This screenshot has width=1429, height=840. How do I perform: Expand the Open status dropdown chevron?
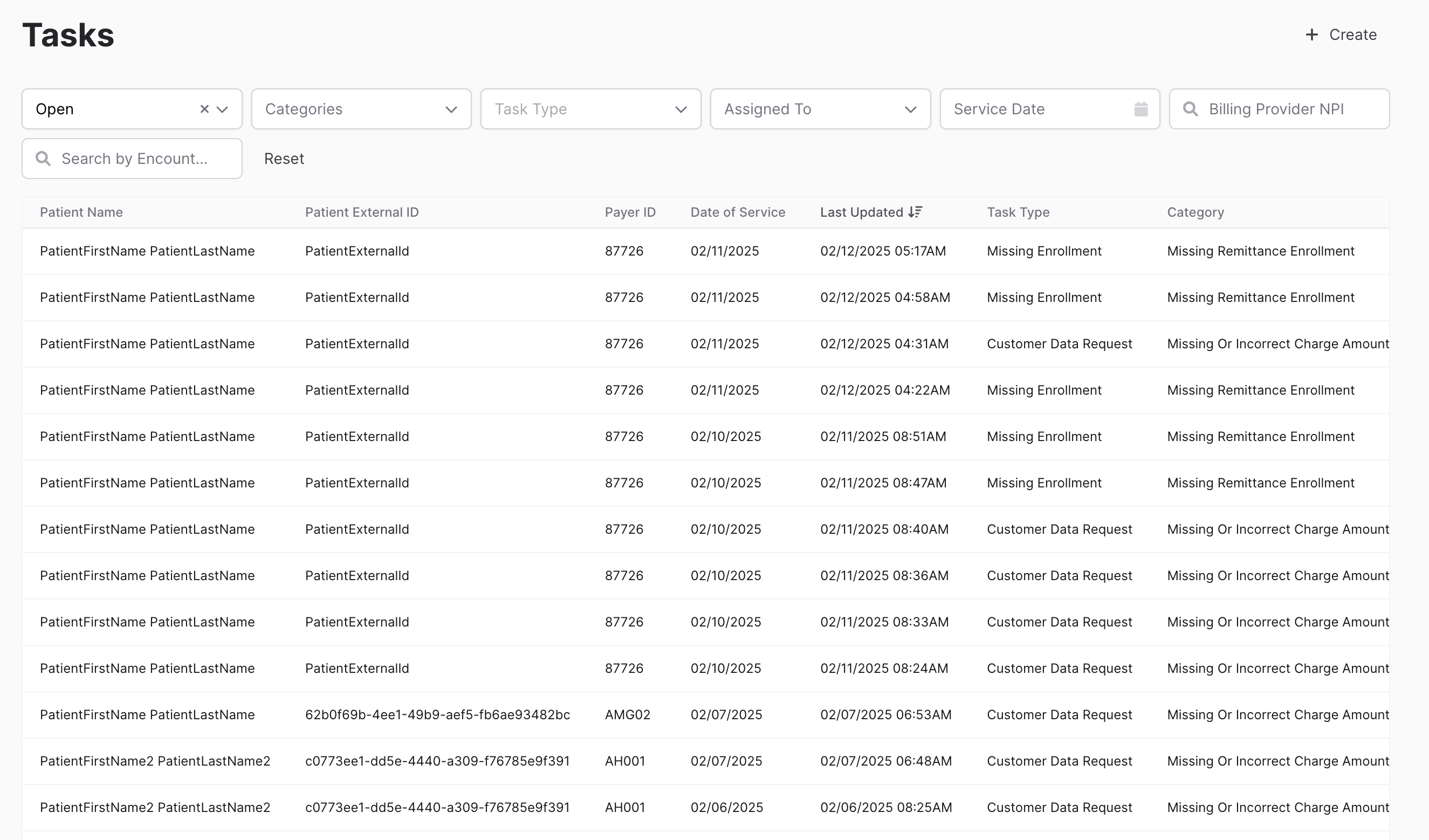(223, 109)
